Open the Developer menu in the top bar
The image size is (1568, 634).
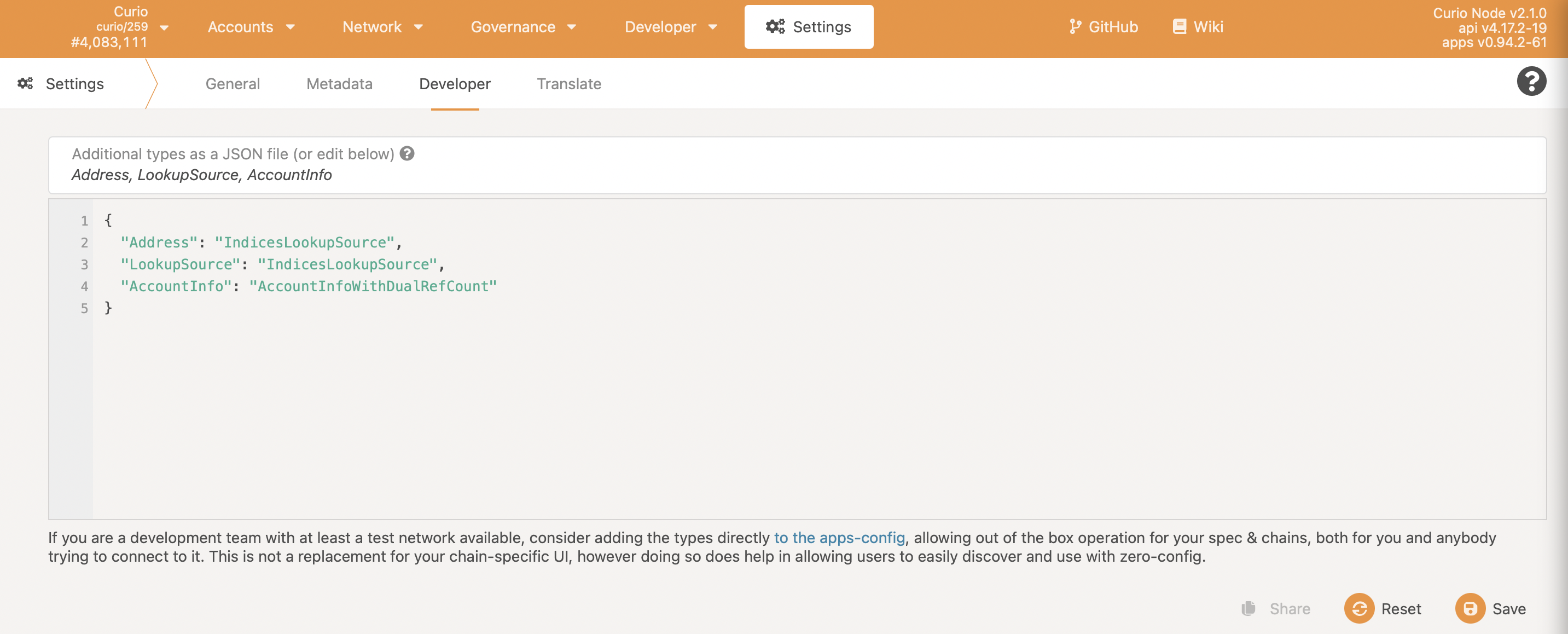670,27
